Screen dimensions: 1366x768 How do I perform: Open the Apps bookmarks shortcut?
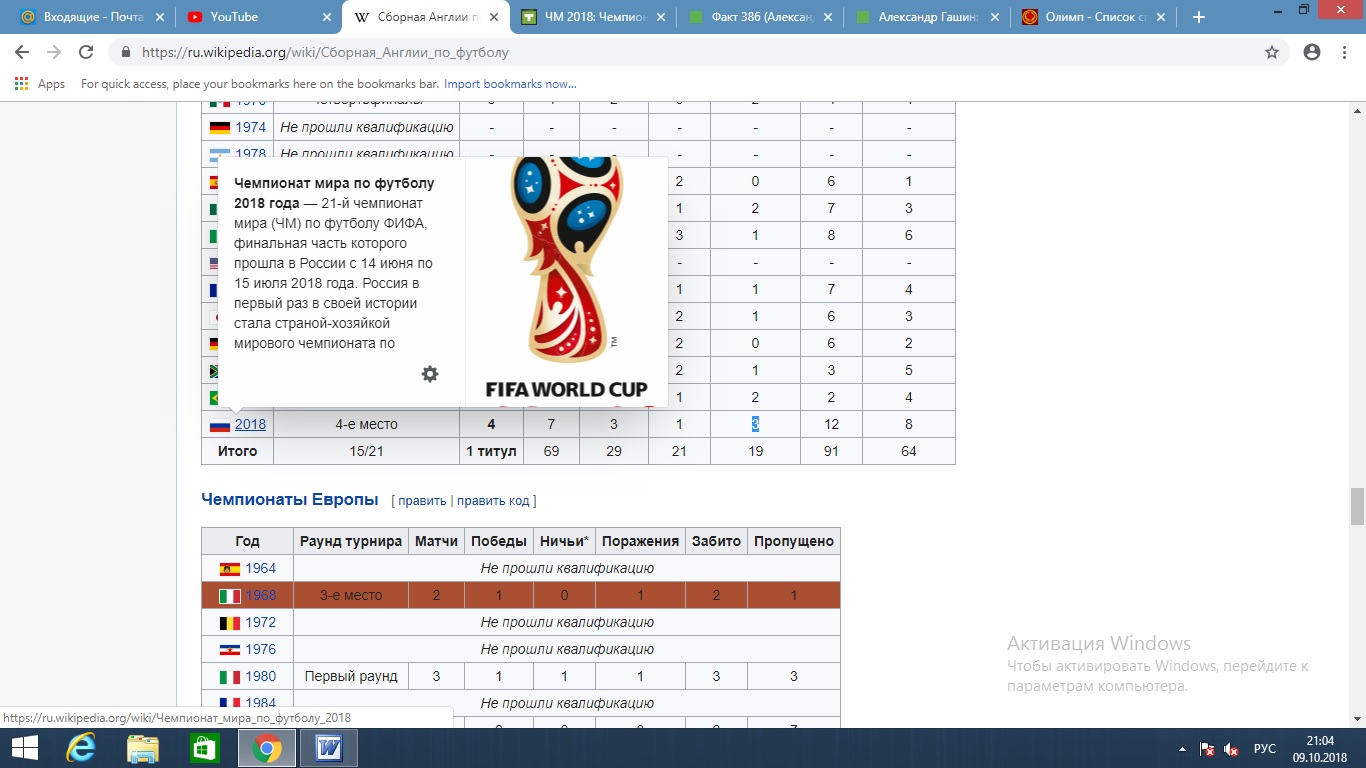pyautogui.click(x=40, y=84)
